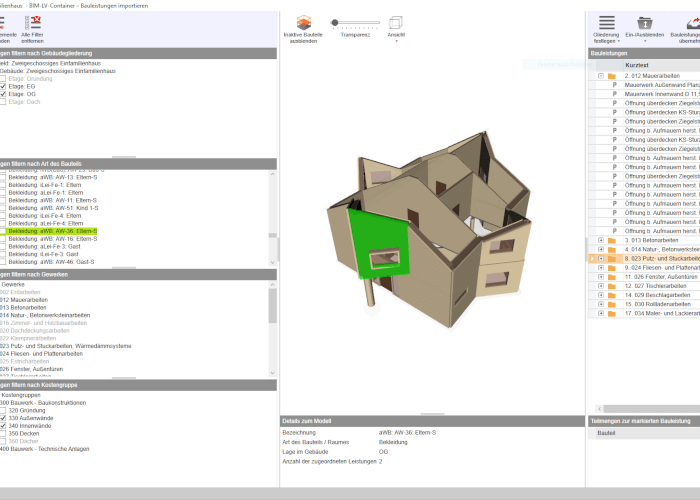Click 'Öffnung überdecken KS-Sturz' first row
The width and height of the screenshot is (700, 500).
[x=662, y=112]
